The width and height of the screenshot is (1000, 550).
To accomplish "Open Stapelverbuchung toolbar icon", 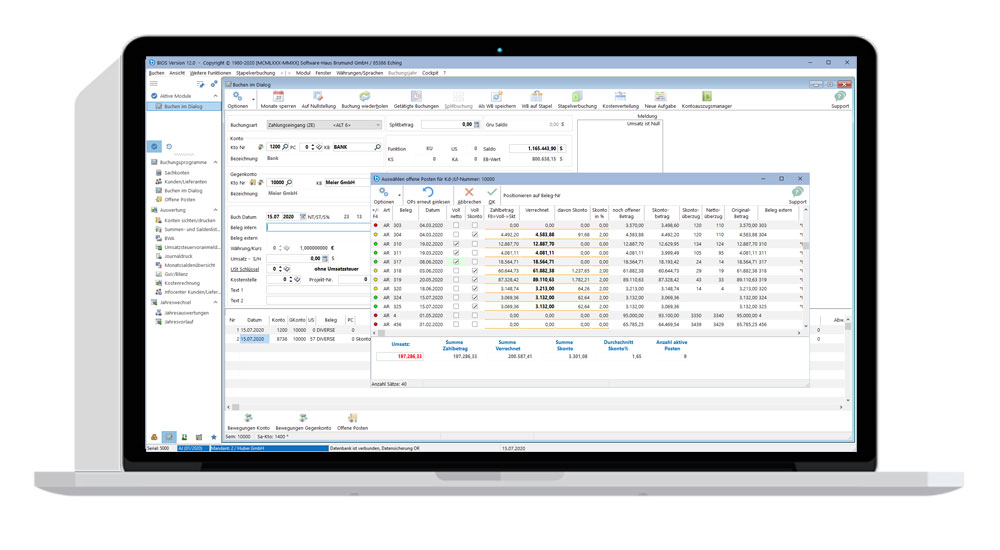I will (x=577, y=96).
